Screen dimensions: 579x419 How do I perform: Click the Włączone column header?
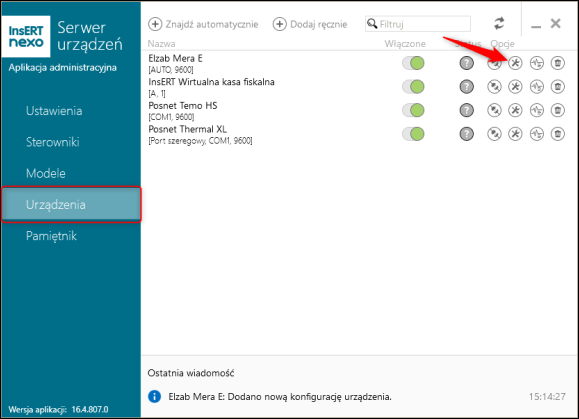tap(405, 44)
